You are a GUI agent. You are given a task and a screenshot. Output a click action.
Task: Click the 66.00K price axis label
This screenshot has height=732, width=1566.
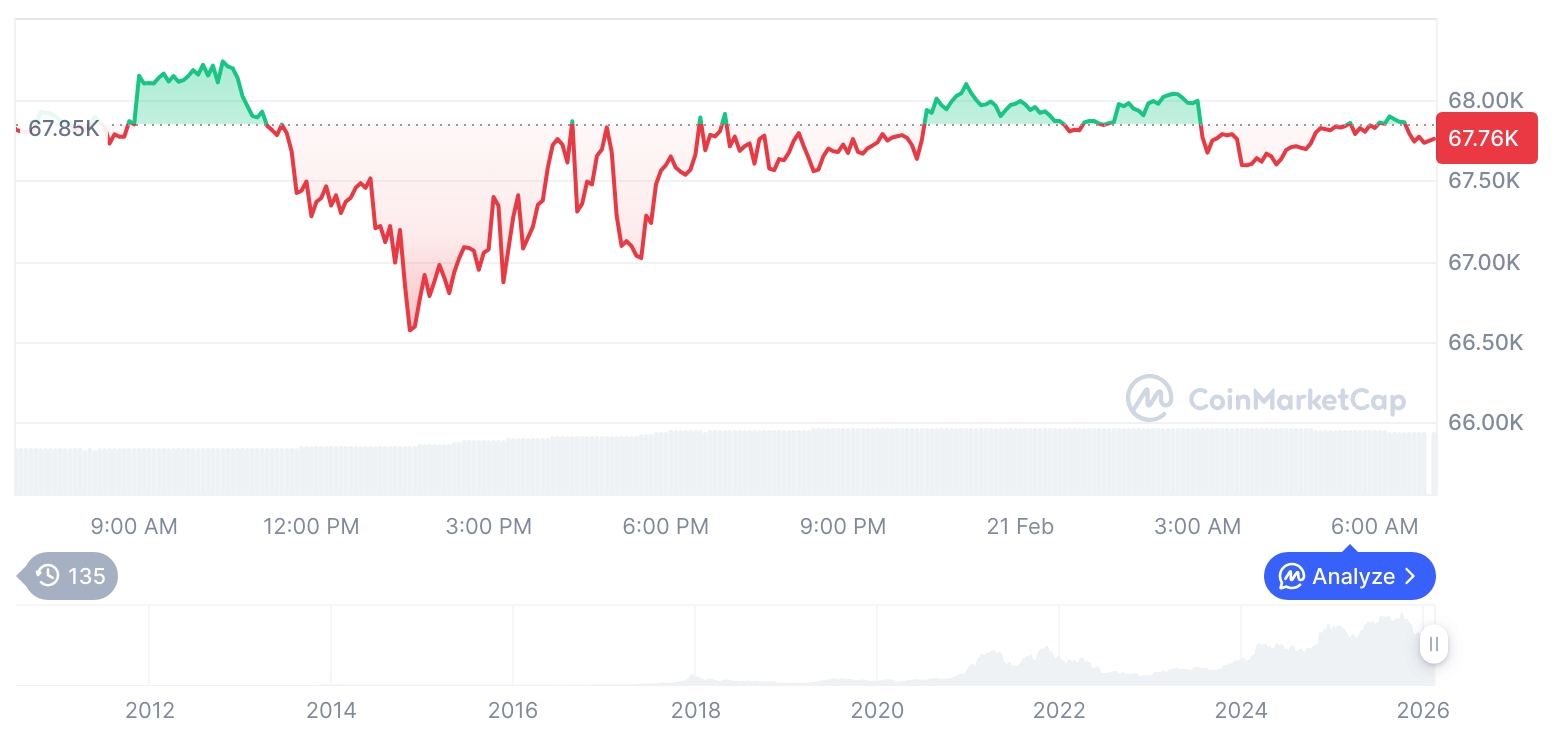click(x=1485, y=422)
